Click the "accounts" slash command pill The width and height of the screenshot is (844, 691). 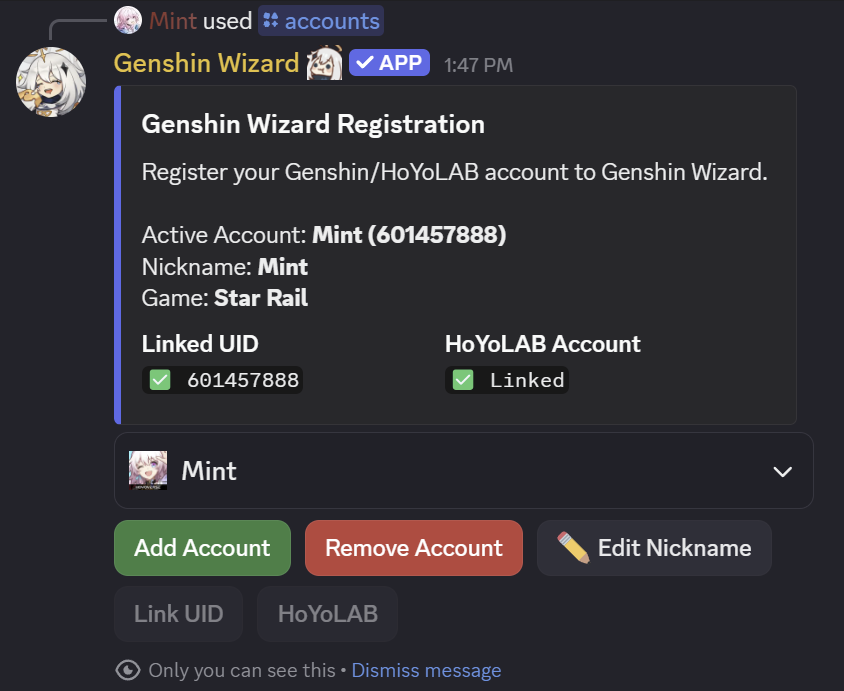tap(320, 19)
